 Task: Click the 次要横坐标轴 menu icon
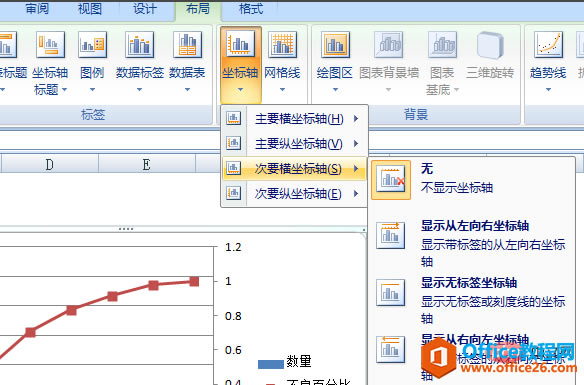click(234, 168)
